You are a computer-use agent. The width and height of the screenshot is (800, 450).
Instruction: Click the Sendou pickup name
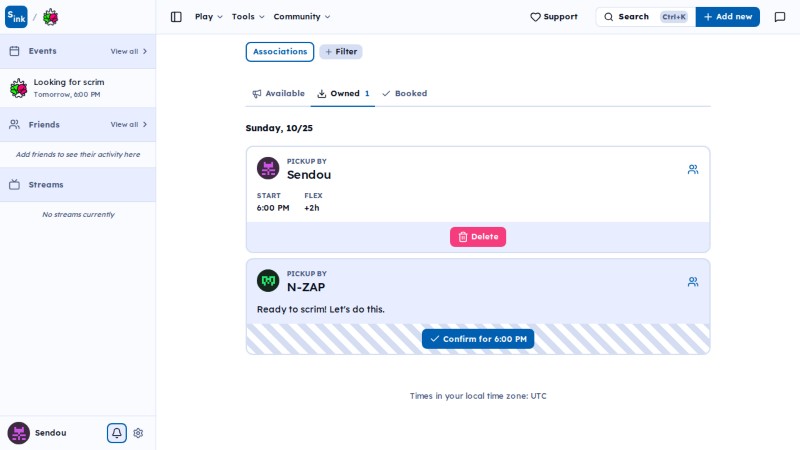[309, 174]
